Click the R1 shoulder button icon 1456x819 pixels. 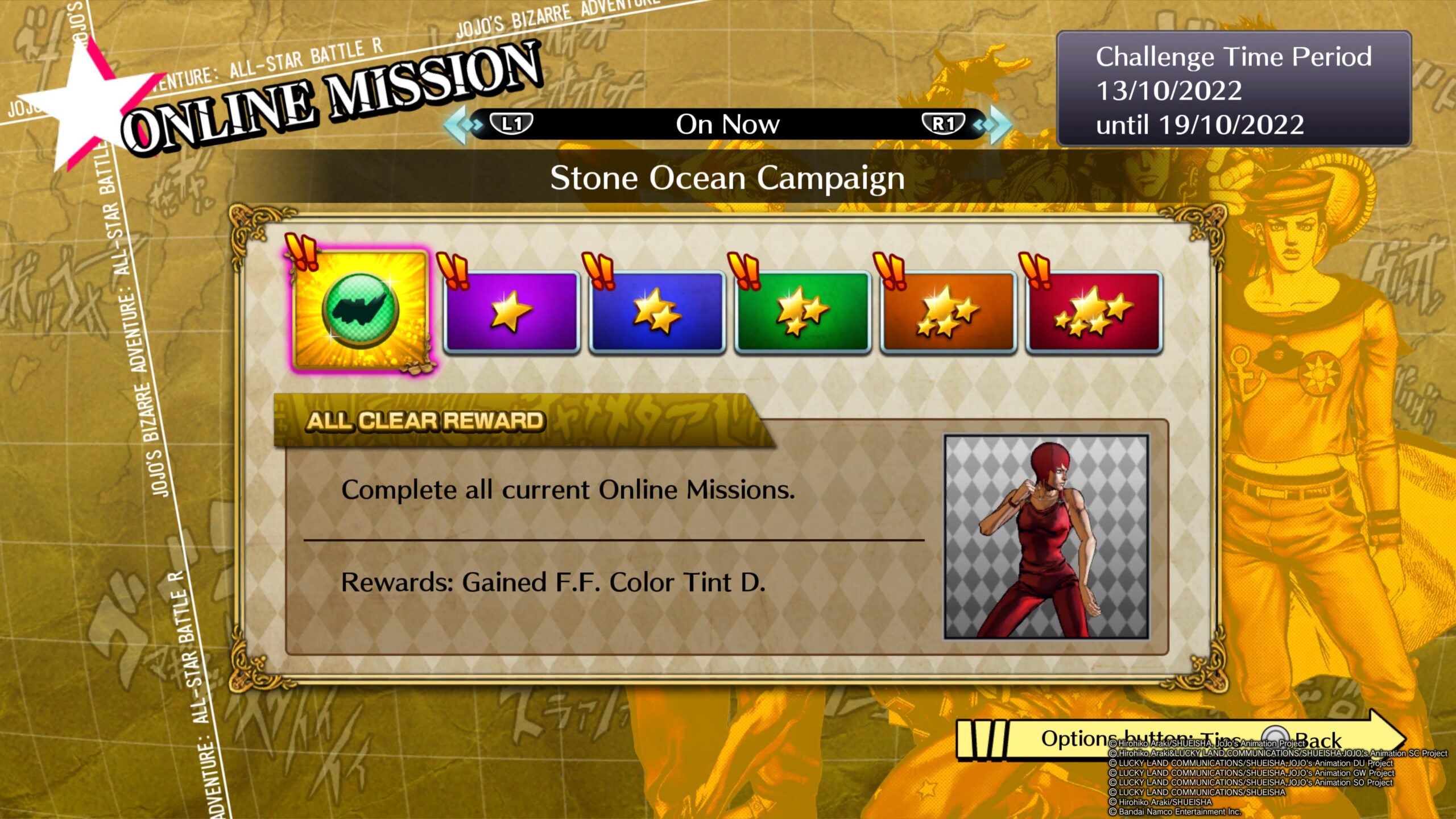pyautogui.click(x=944, y=123)
